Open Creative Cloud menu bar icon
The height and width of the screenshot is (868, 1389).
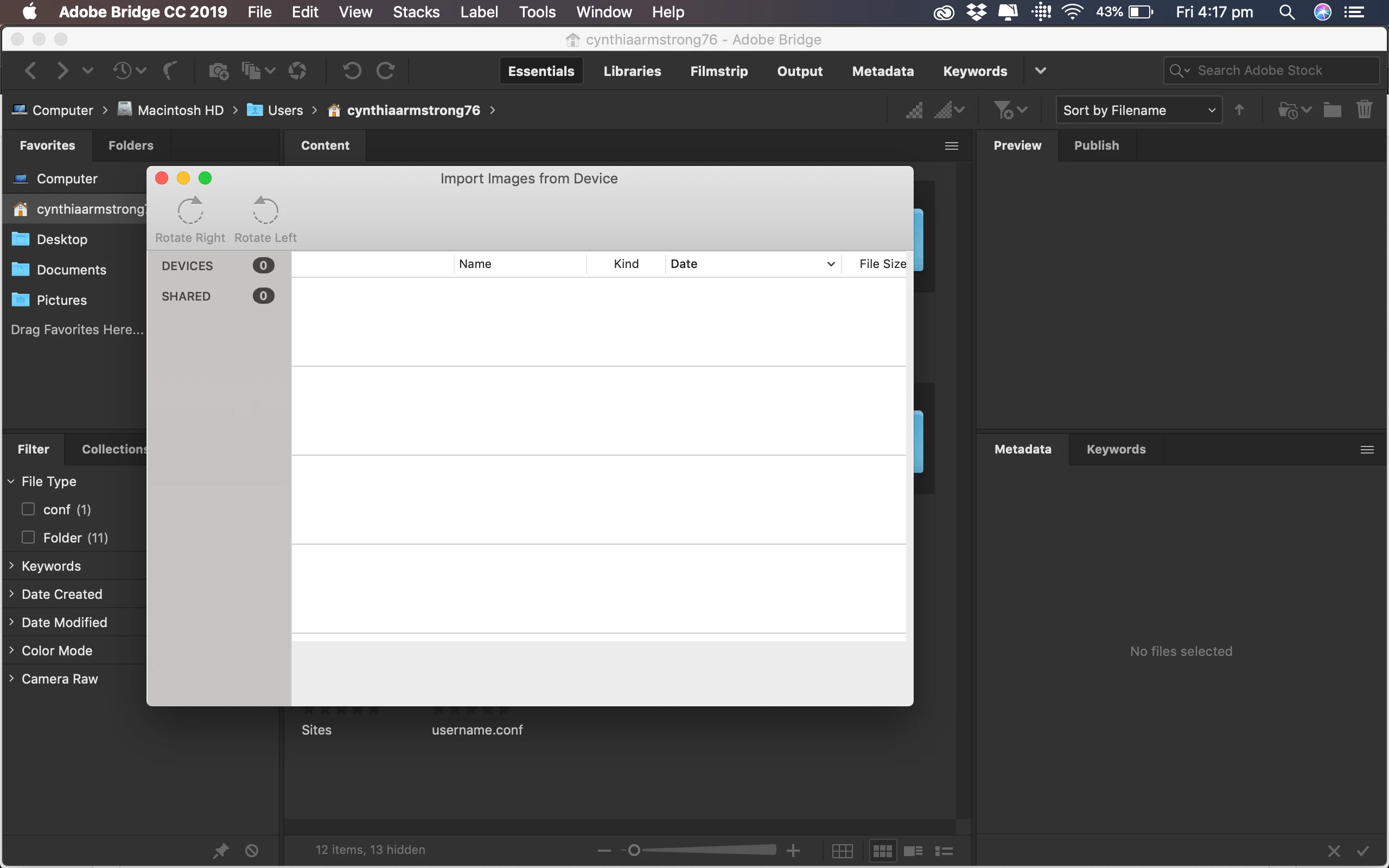coord(944,12)
